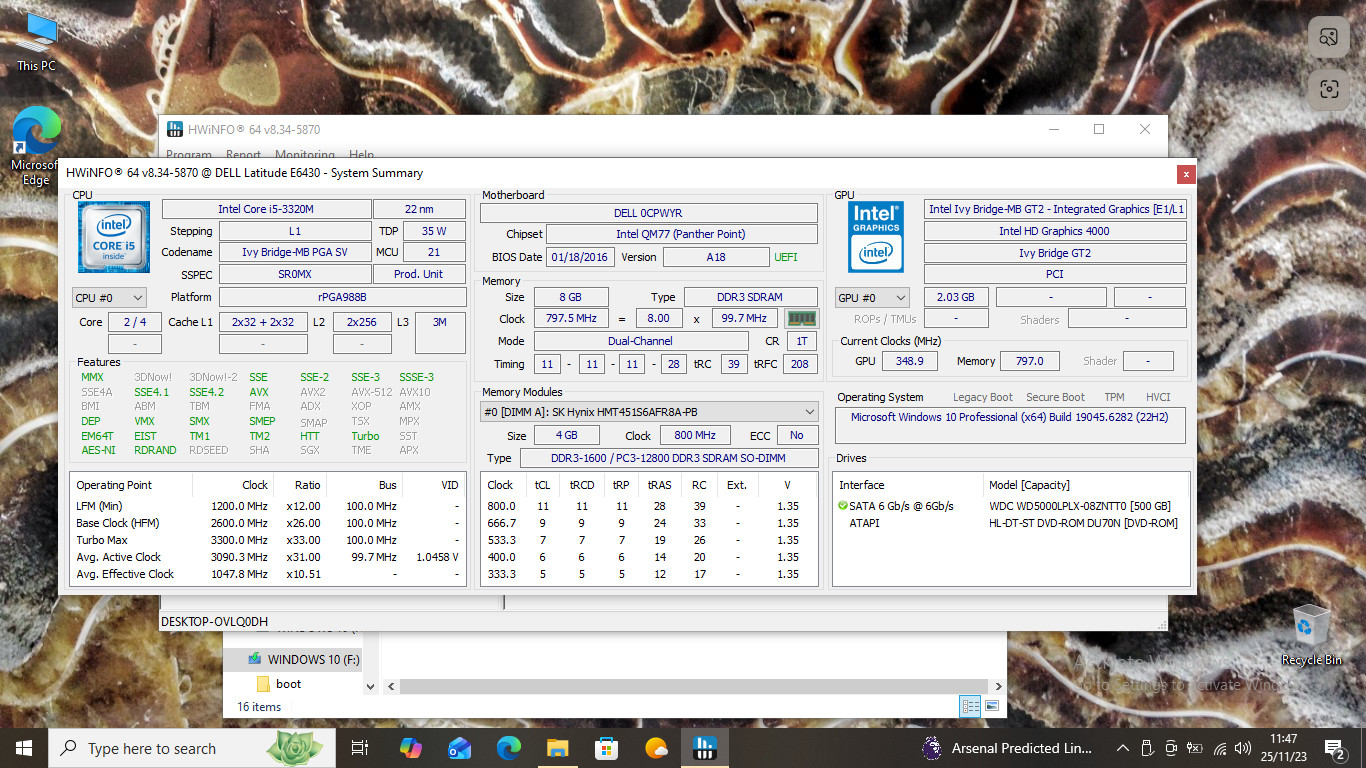
Task: Show hidden system tray icons chevron
Action: [x=1122, y=748]
